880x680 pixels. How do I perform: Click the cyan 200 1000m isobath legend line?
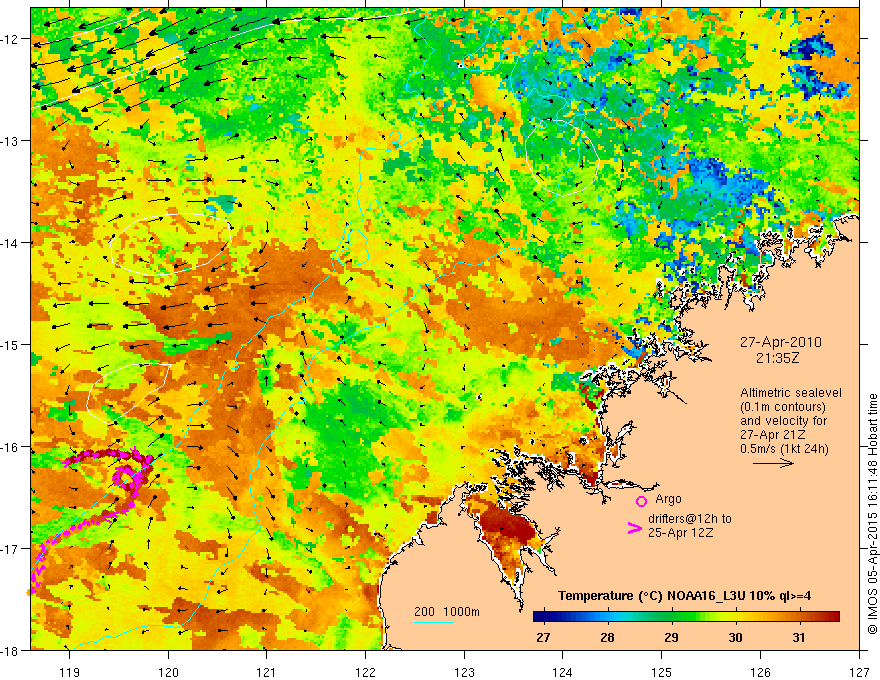coord(434,623)
